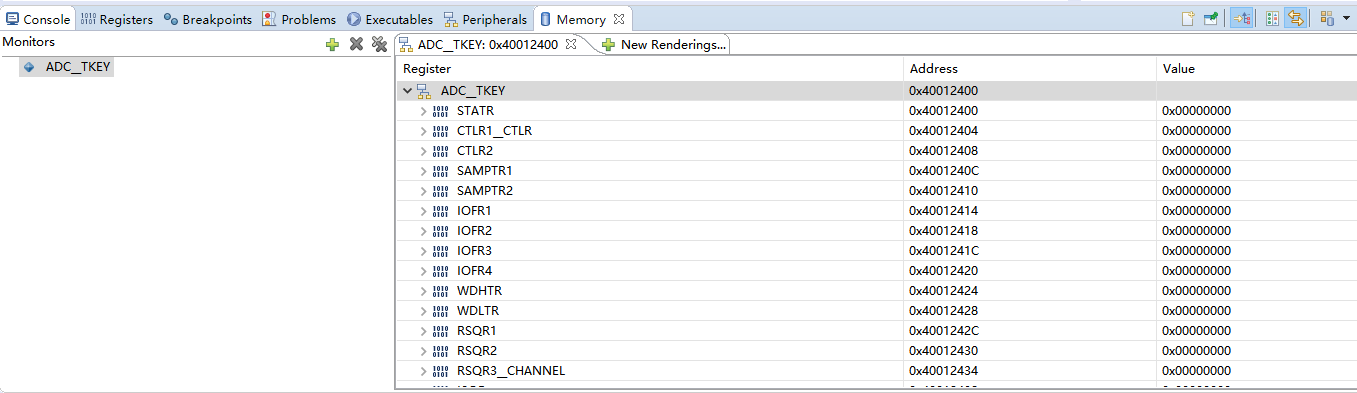Click the register icon beside CTLR2
1357x393 pixels.
tap(441, 151)
